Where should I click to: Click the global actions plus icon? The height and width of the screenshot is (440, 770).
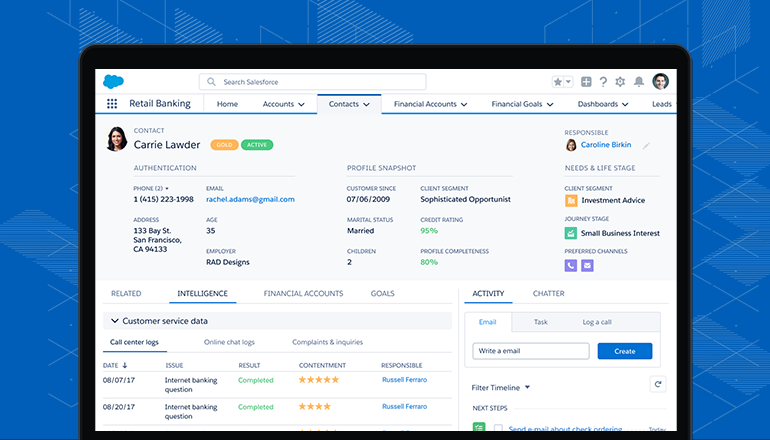pos(586,82)
